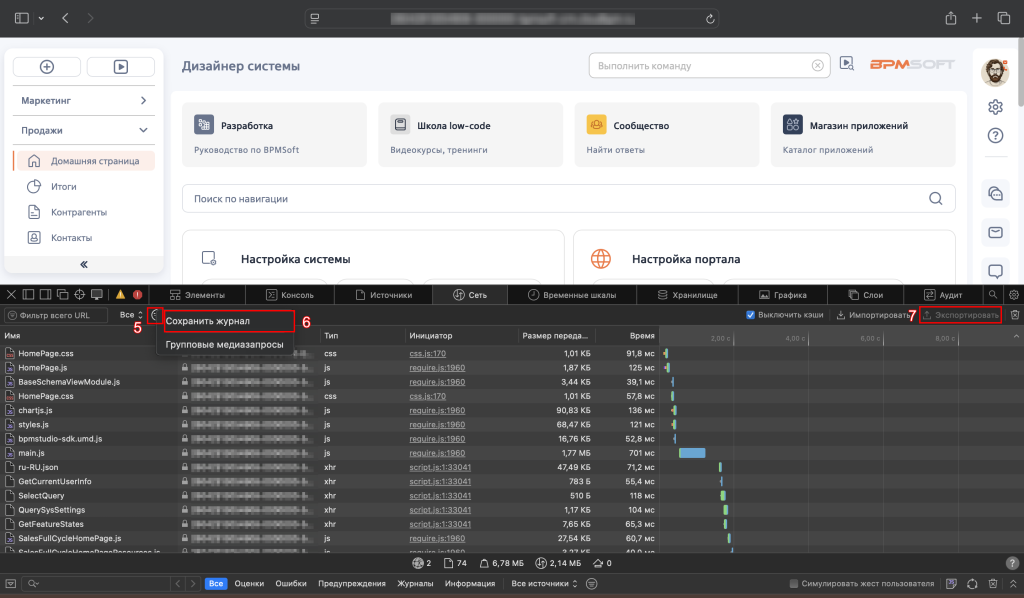
Task: Click into Фильтр всего URL field
Action: coord(56,315)
